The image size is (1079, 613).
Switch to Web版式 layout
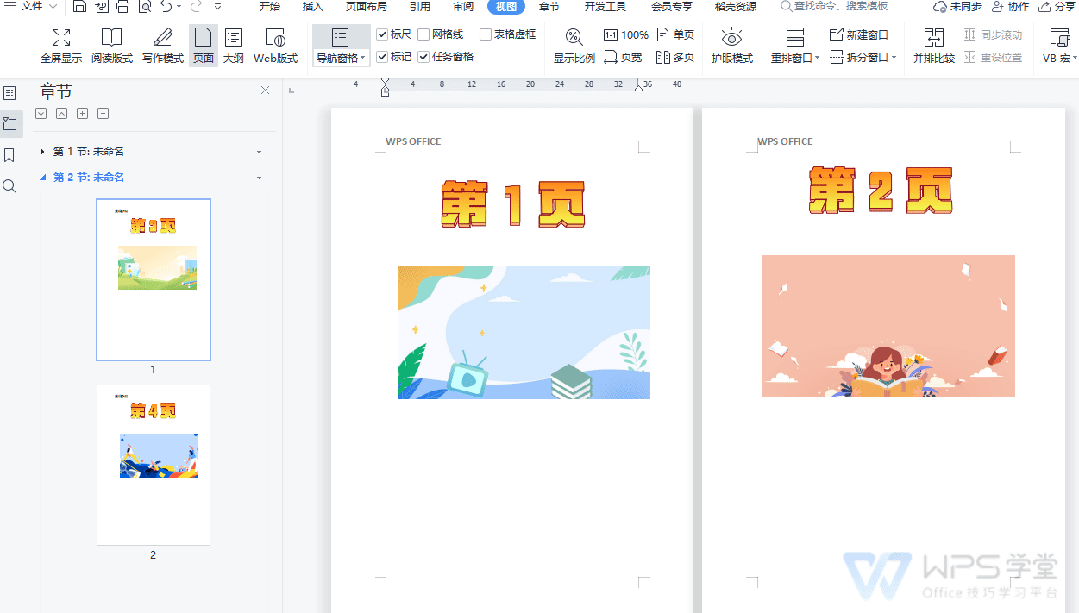(275, 45)
